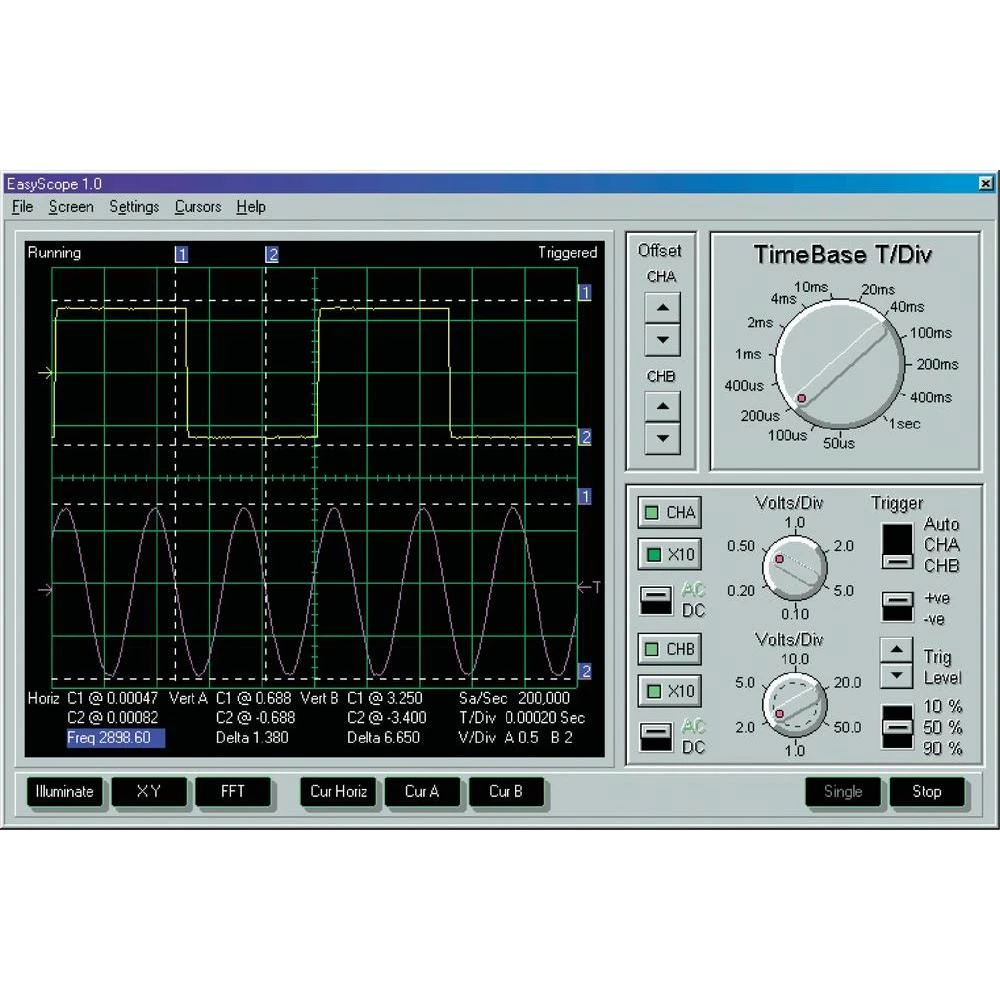
Task: Open the Cursors menu
Action: (197, 207)
